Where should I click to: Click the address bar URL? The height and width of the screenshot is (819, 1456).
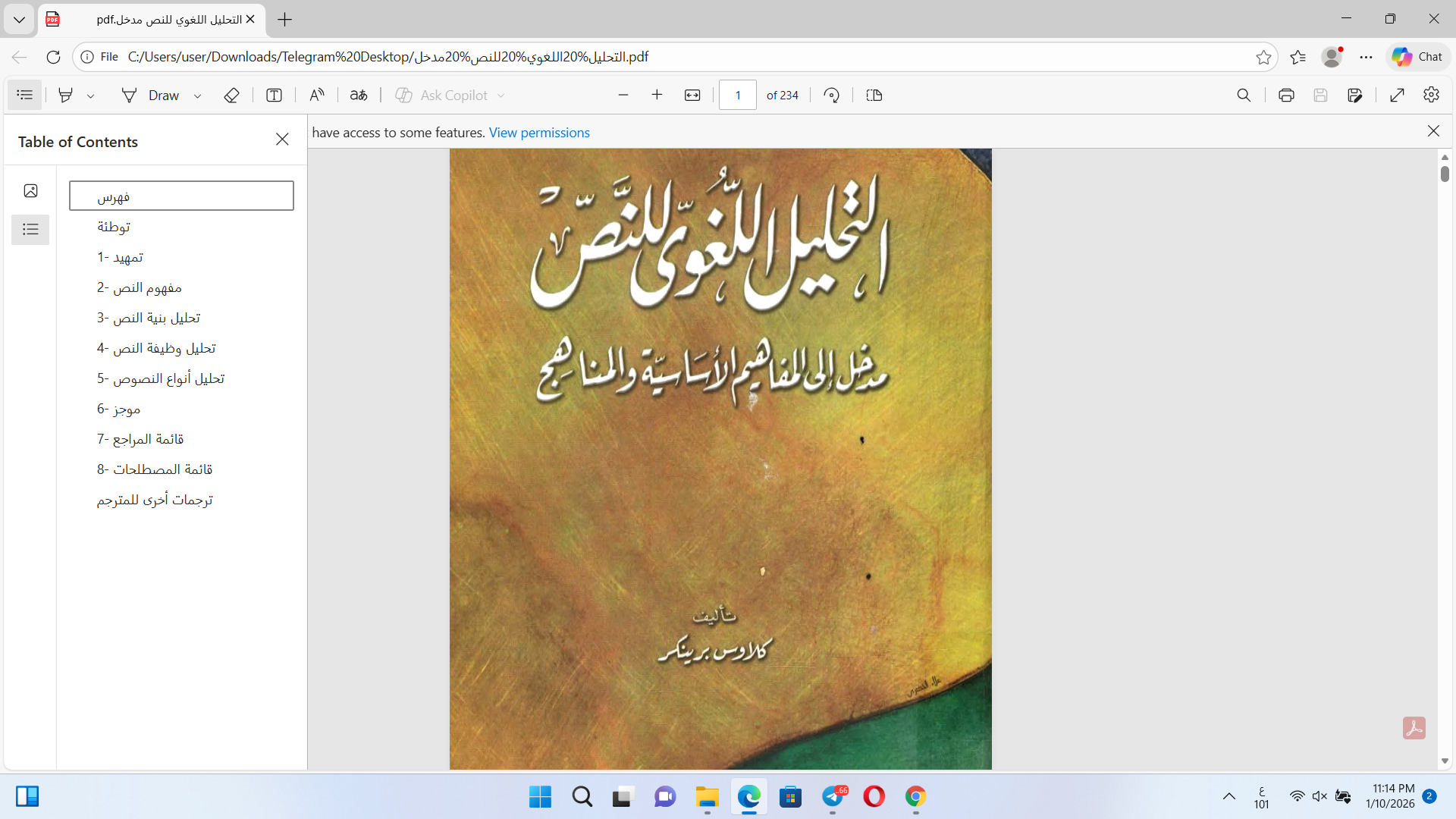388,57
